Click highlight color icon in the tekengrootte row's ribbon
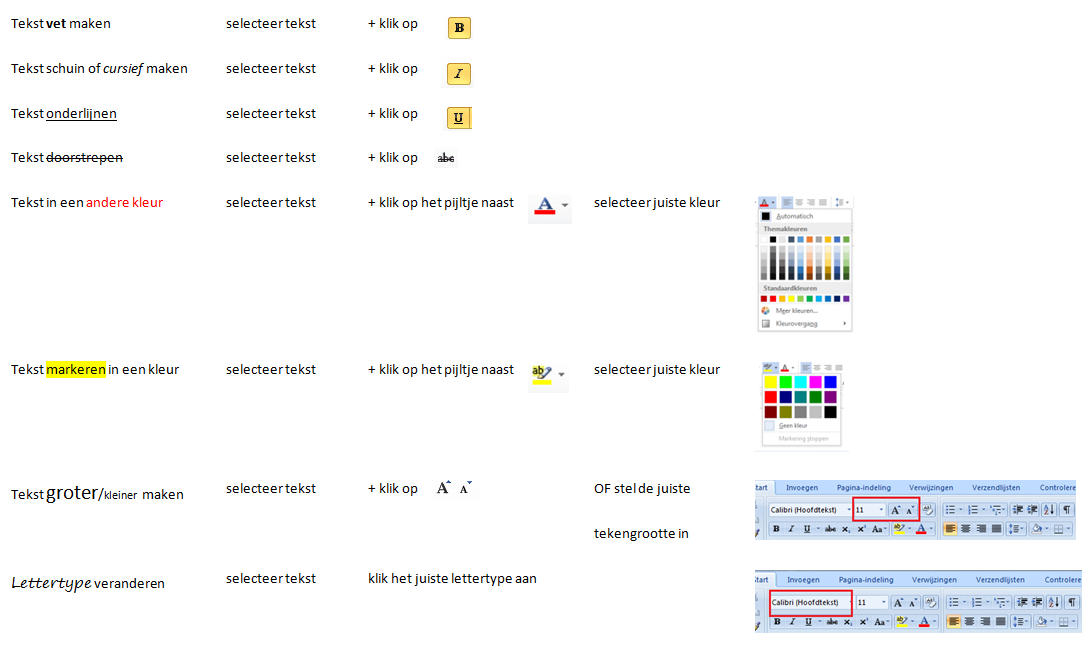 pyautogui.click(x=900, y=529)
